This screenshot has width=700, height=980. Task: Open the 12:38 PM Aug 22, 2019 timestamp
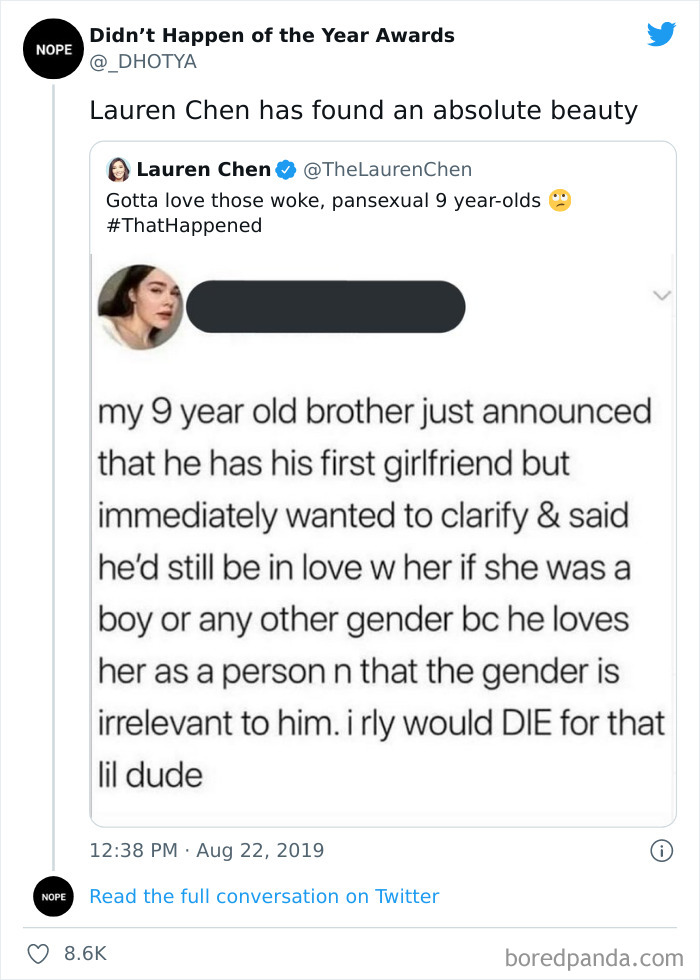pos(207,851)
